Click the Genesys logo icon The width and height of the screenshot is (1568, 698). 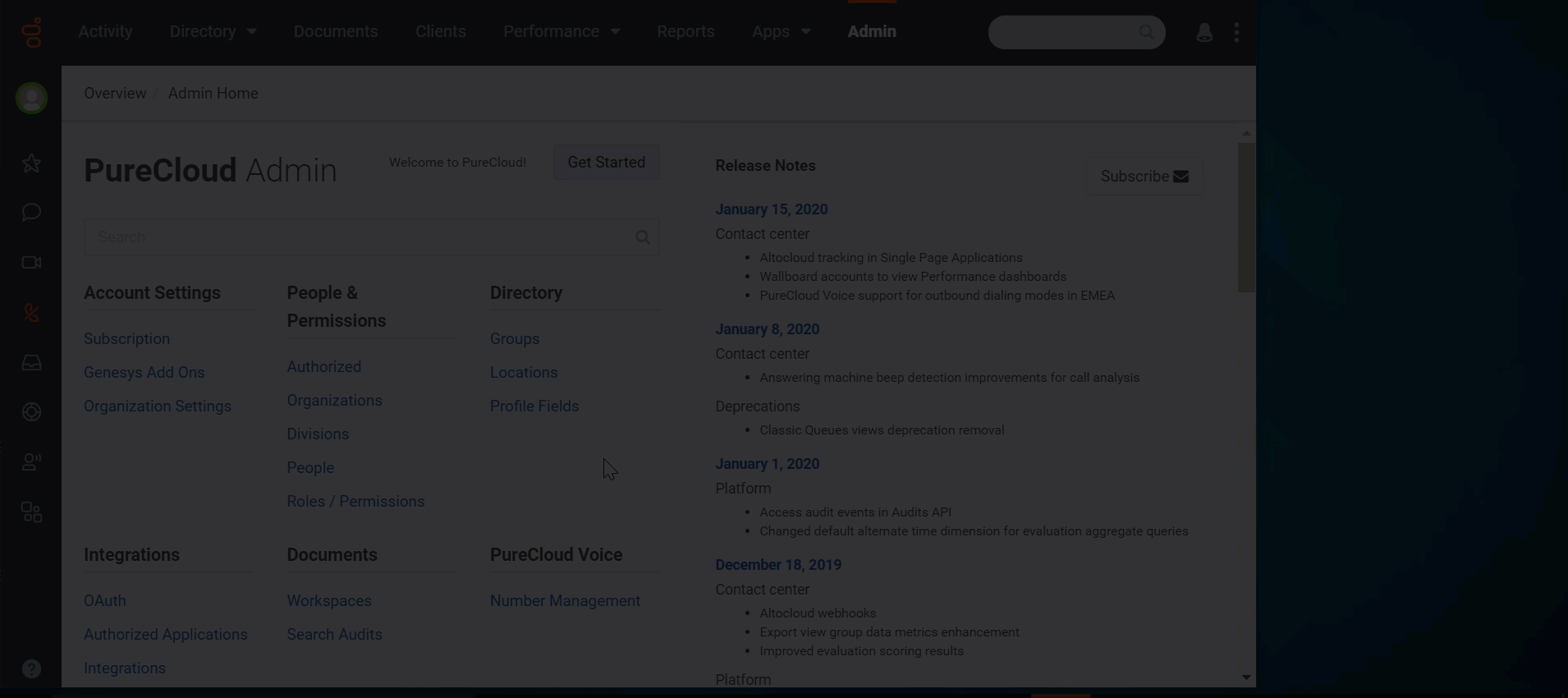(x=31, y=32)
